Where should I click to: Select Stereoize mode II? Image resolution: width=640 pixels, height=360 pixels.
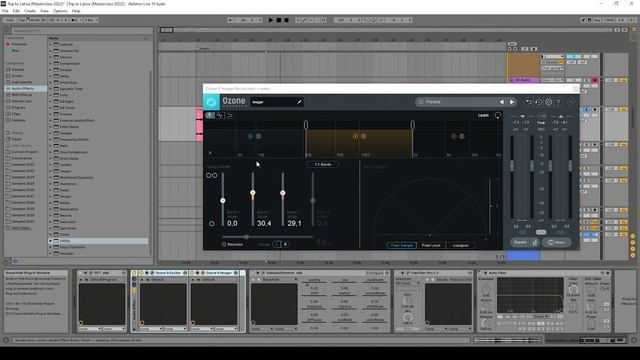click(x=285, y=244)
